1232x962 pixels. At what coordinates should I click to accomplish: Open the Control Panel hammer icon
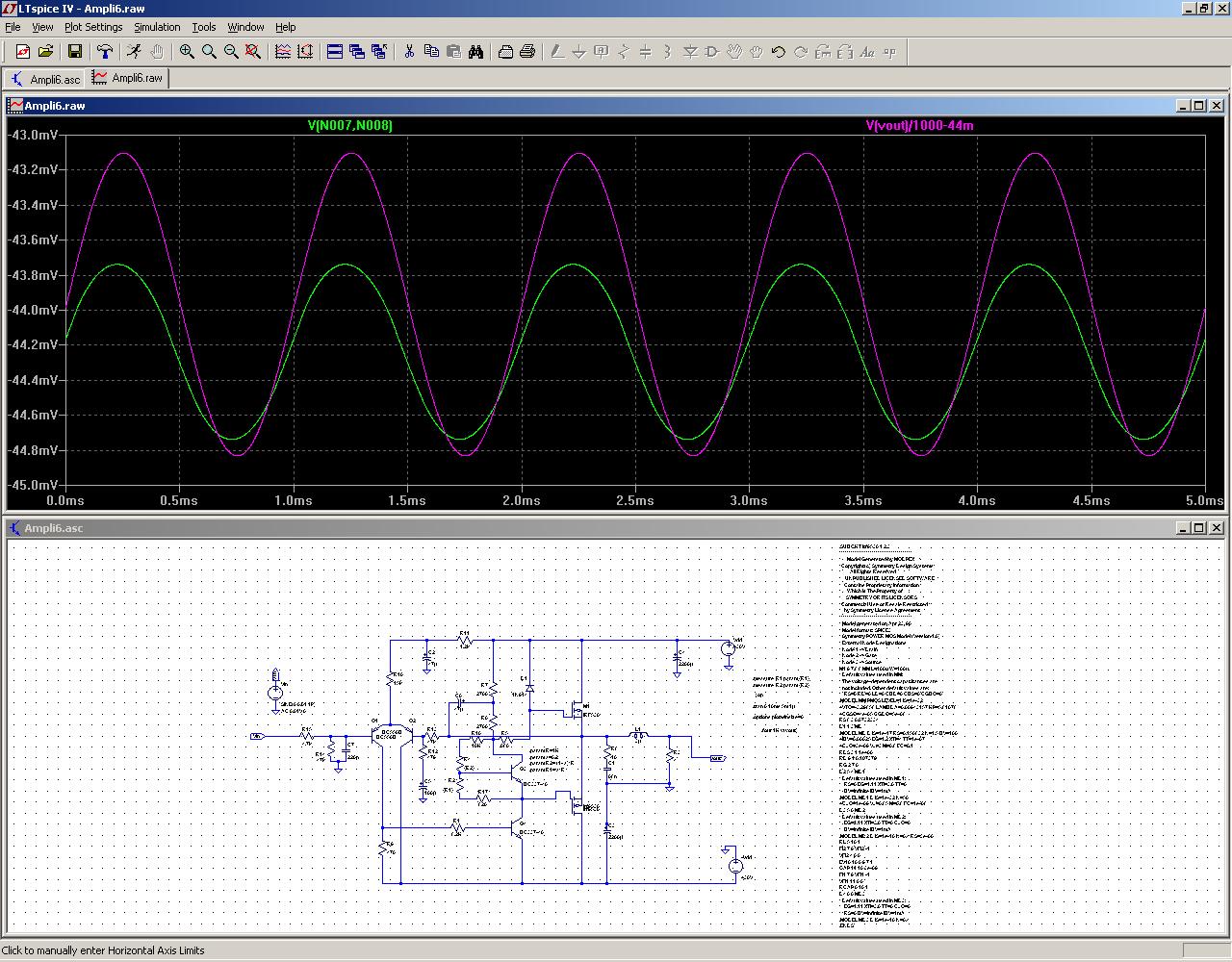point(104,52)
